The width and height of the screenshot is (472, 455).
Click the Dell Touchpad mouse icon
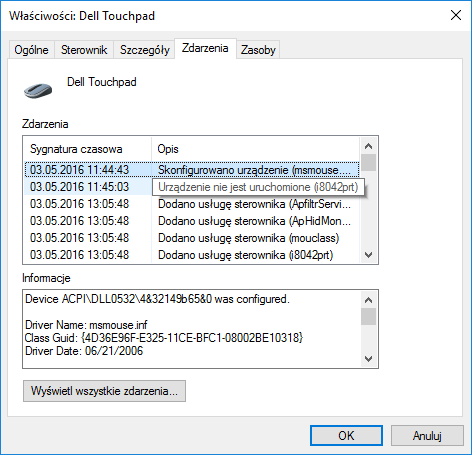pyautogui.click(x=38, y=91)
